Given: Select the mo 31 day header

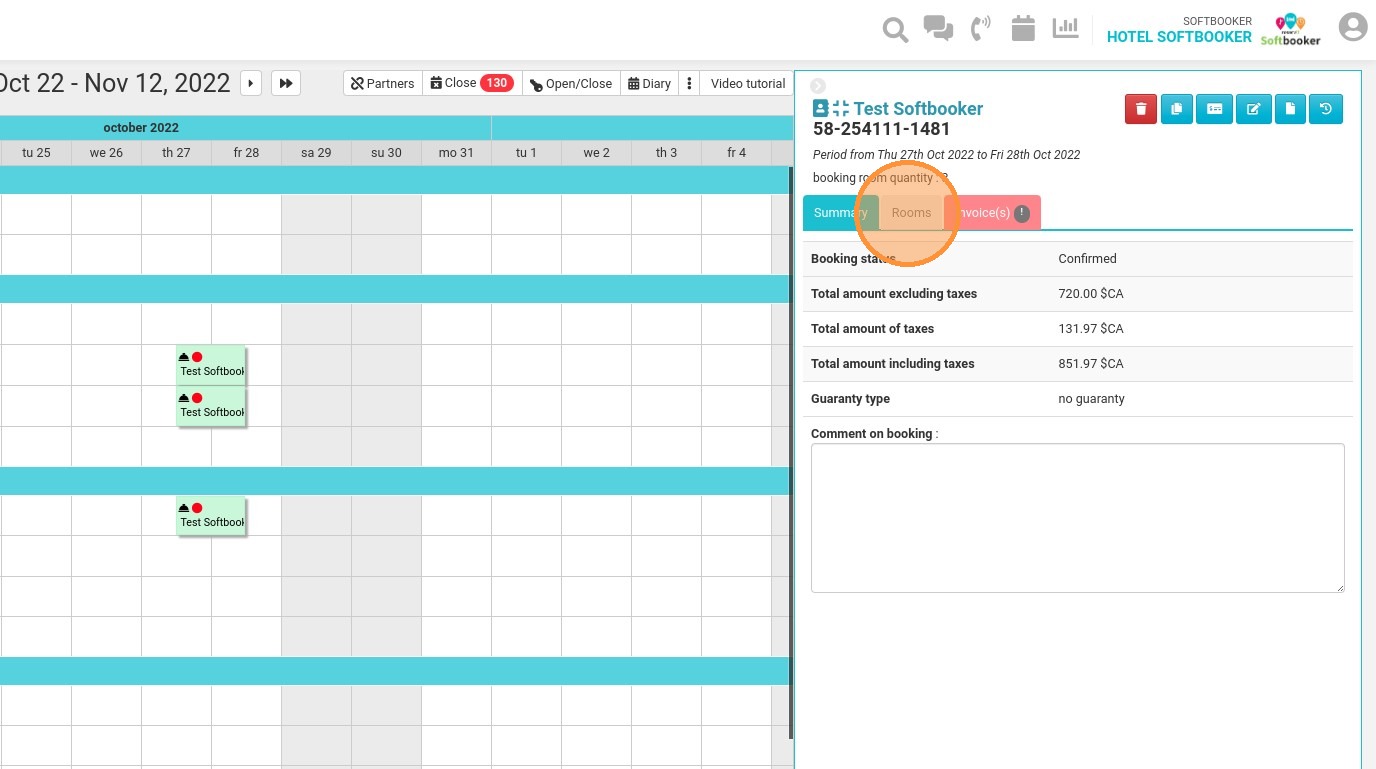Looking at the screenshot, I should pyautogui.click(x=456, y=153).
